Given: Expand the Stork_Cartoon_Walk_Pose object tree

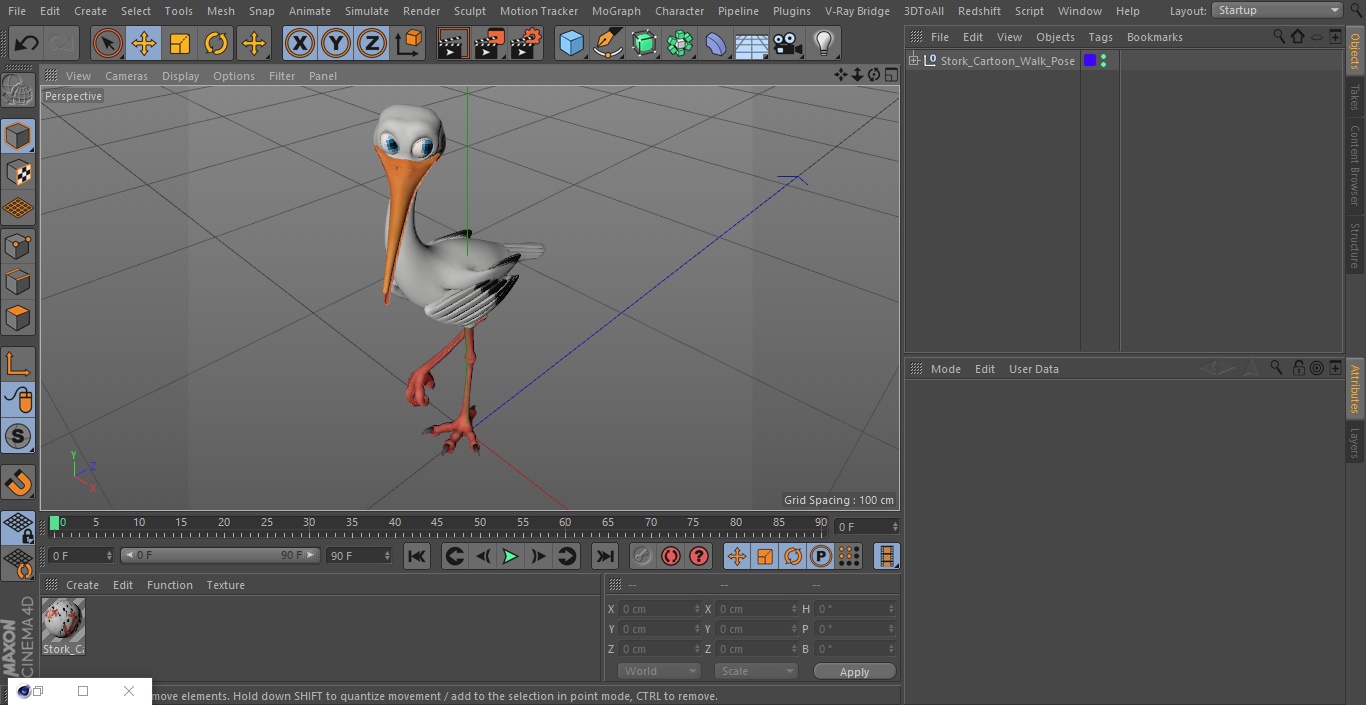Looking at the screenshot, I should tap(913, 61).
